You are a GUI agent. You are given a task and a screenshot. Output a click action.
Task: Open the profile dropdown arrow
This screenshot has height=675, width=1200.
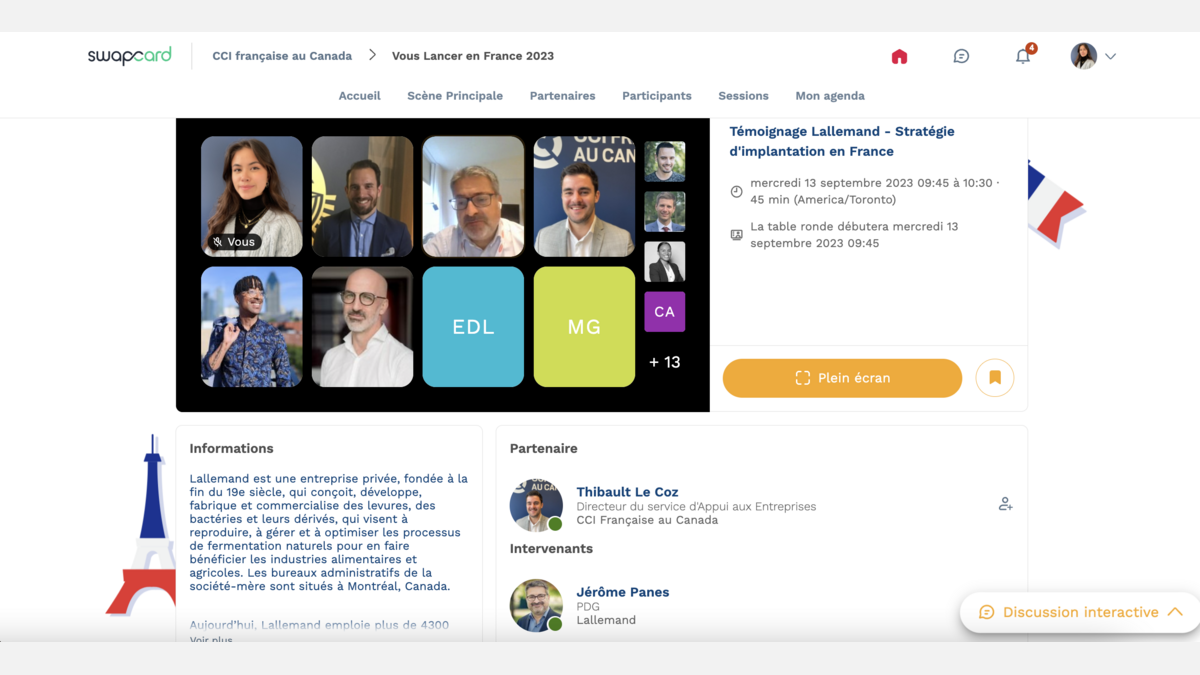point(1111,57)
